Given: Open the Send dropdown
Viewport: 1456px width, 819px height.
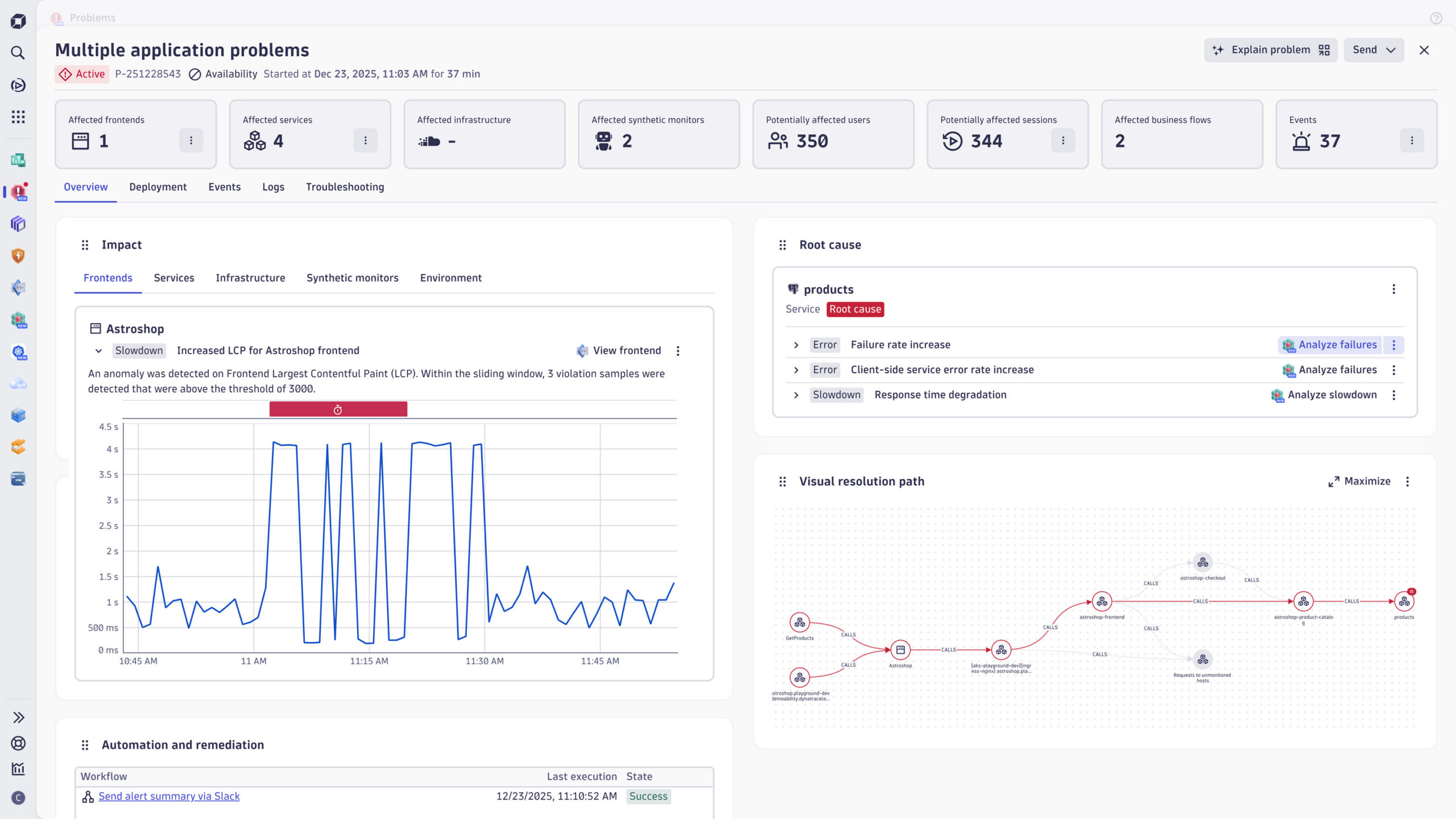Looking at the screenshot, I should tap(1374, 50).
